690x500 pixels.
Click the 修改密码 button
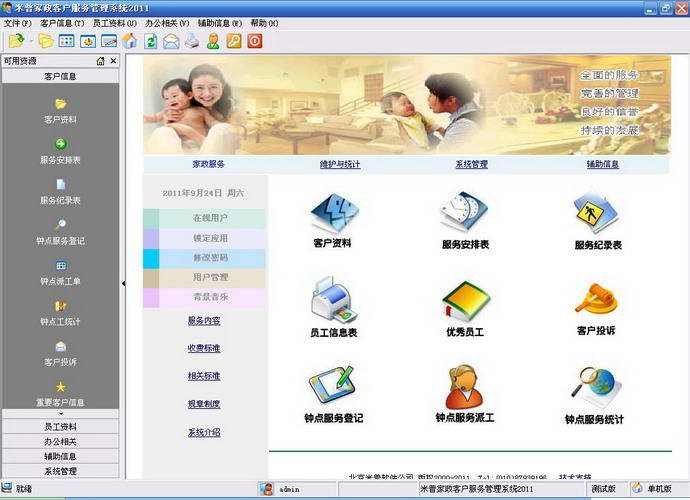(204, 258)
